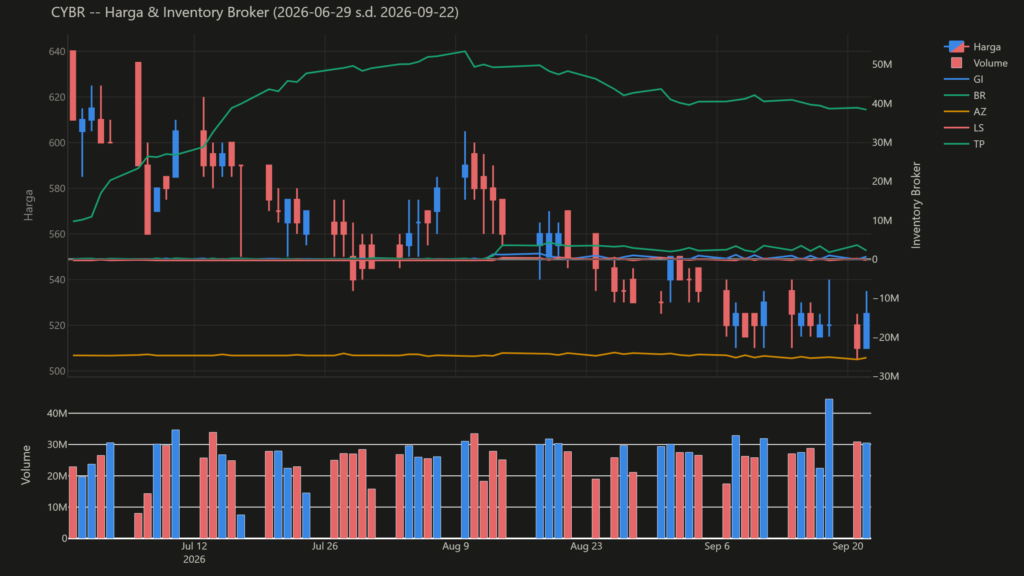Click the orange AZ line near −25M
This screenshot has height=576, width=1024.
point(470,355)
